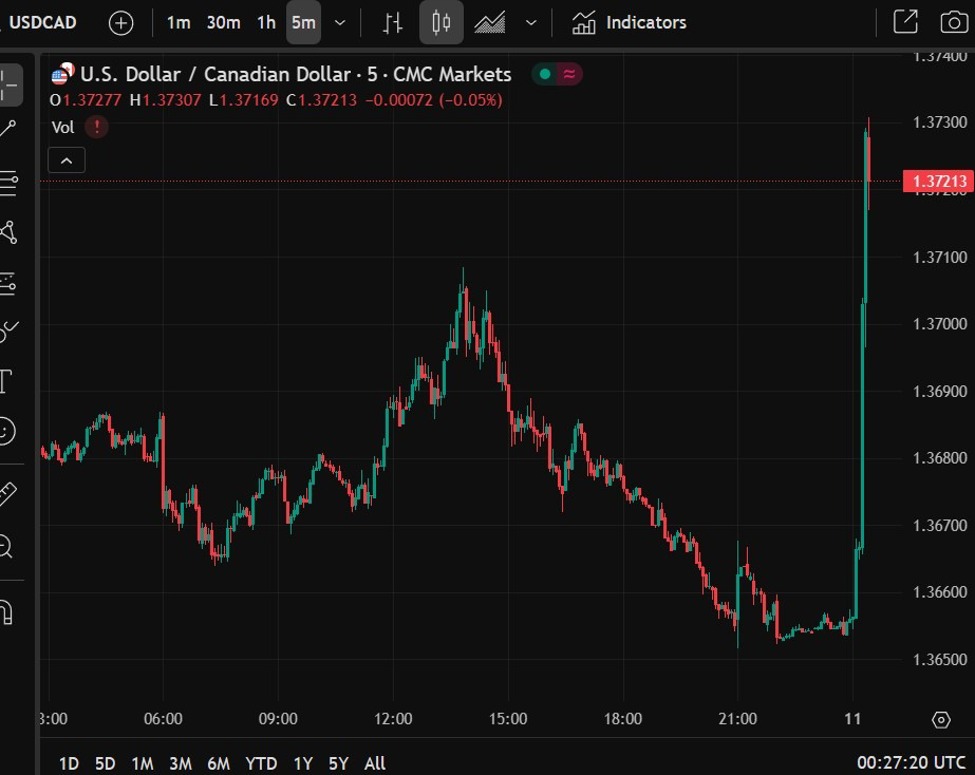
Task: Click the add symbol plus icon
Action: coord(121,23)
